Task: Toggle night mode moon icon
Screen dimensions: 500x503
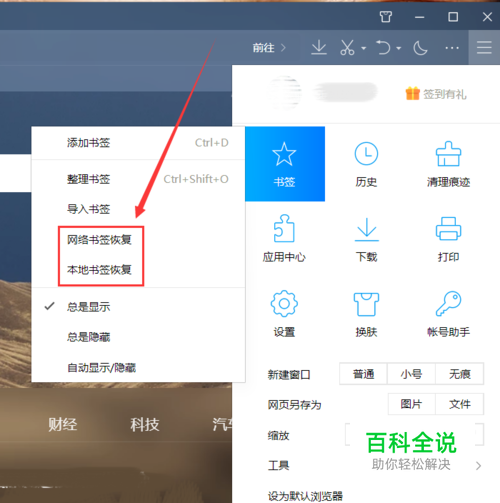Action: coord(420,48)
